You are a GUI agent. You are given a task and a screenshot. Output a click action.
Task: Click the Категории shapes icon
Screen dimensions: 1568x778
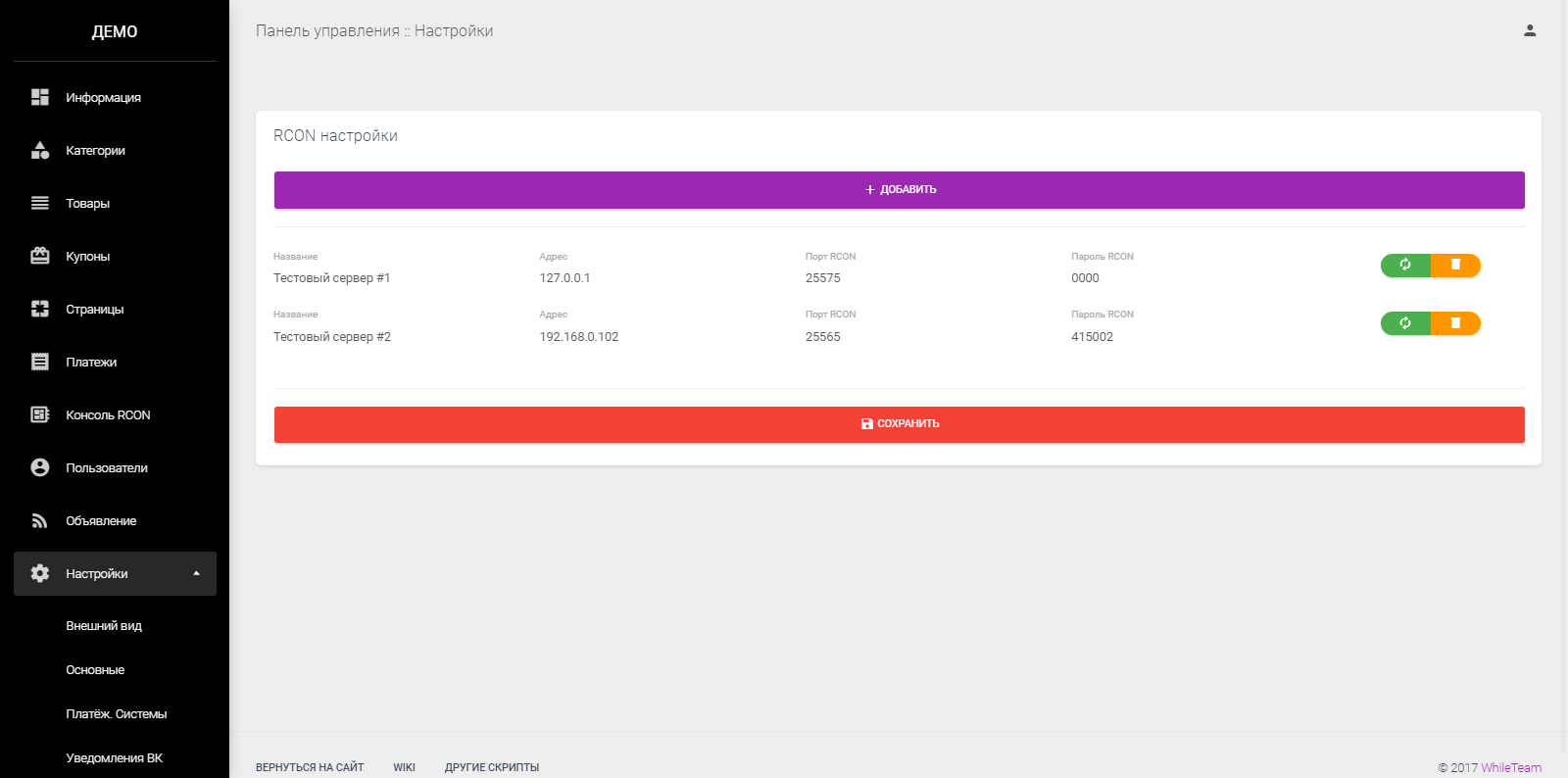(40, 150)
